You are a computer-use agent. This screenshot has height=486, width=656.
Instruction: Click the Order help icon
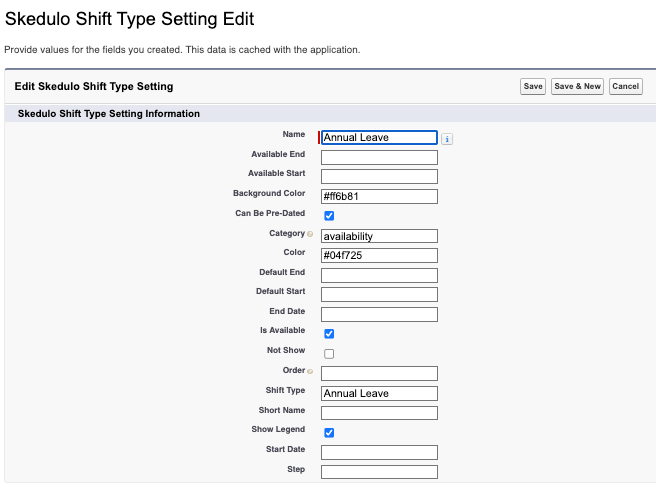point(310,371)
